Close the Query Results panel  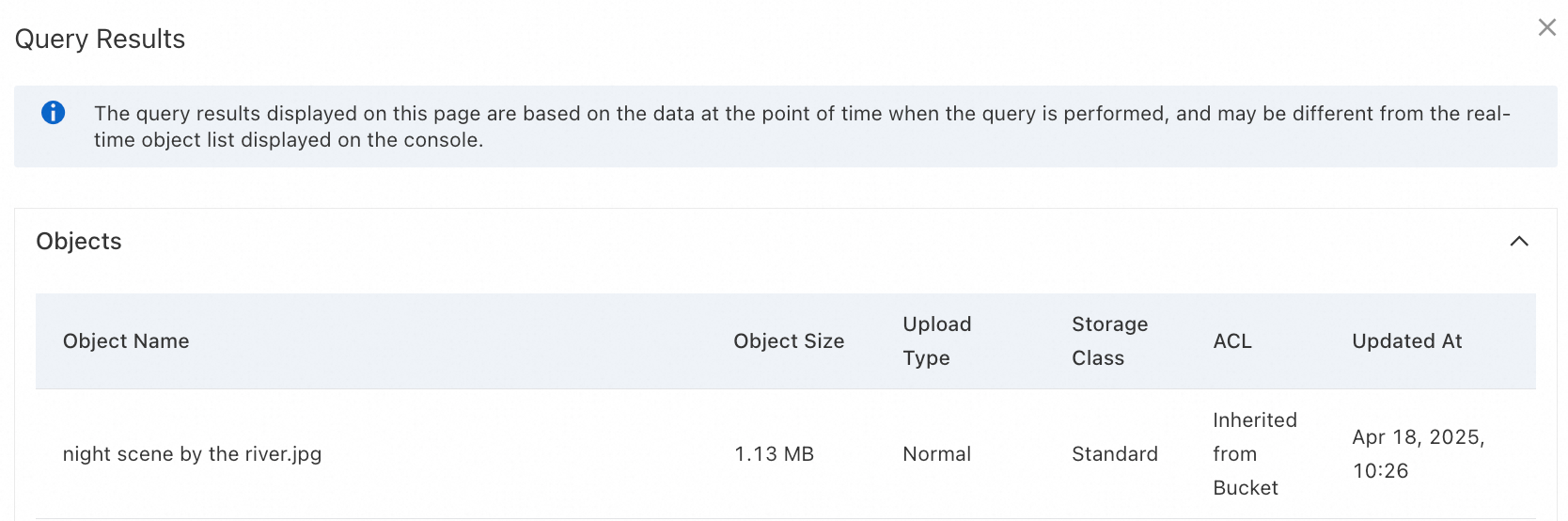pyautogui.click(x=1546, y=27)
